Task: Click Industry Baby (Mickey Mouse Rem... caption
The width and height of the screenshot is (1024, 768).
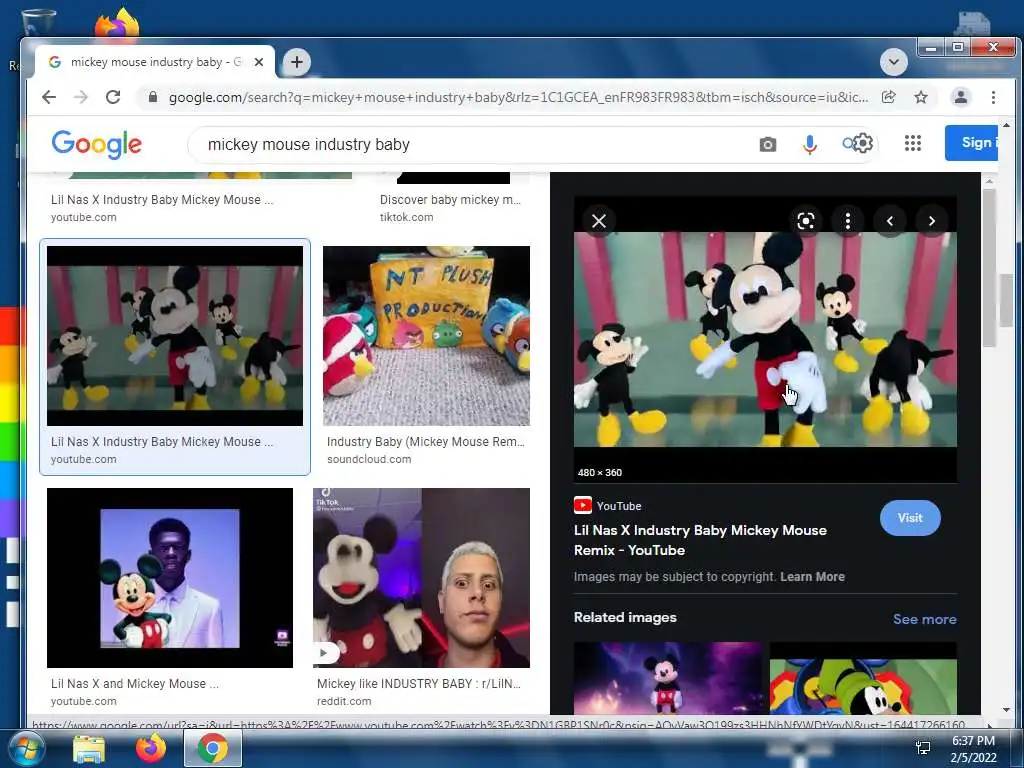Action: (x=426, y=442)
